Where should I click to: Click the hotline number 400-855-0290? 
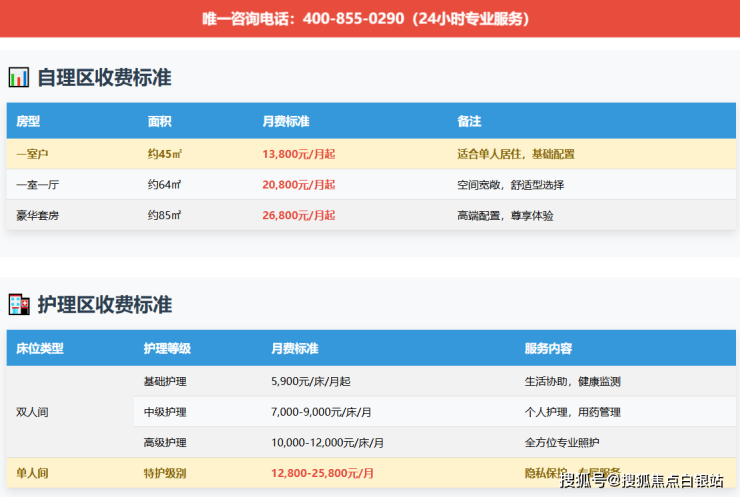353,19
